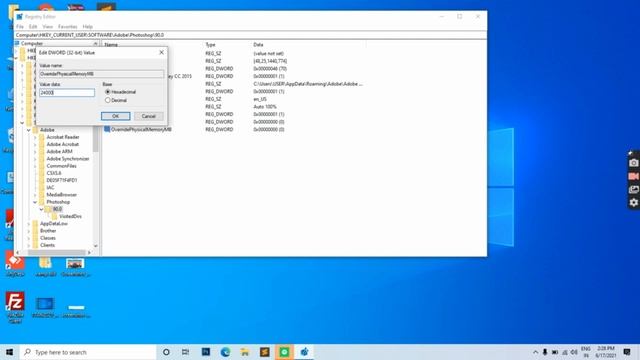Image resolution: width=640 pixels, height=360 pixels.
Task: Open Task View on the taskbar
Action: [185, 352]
